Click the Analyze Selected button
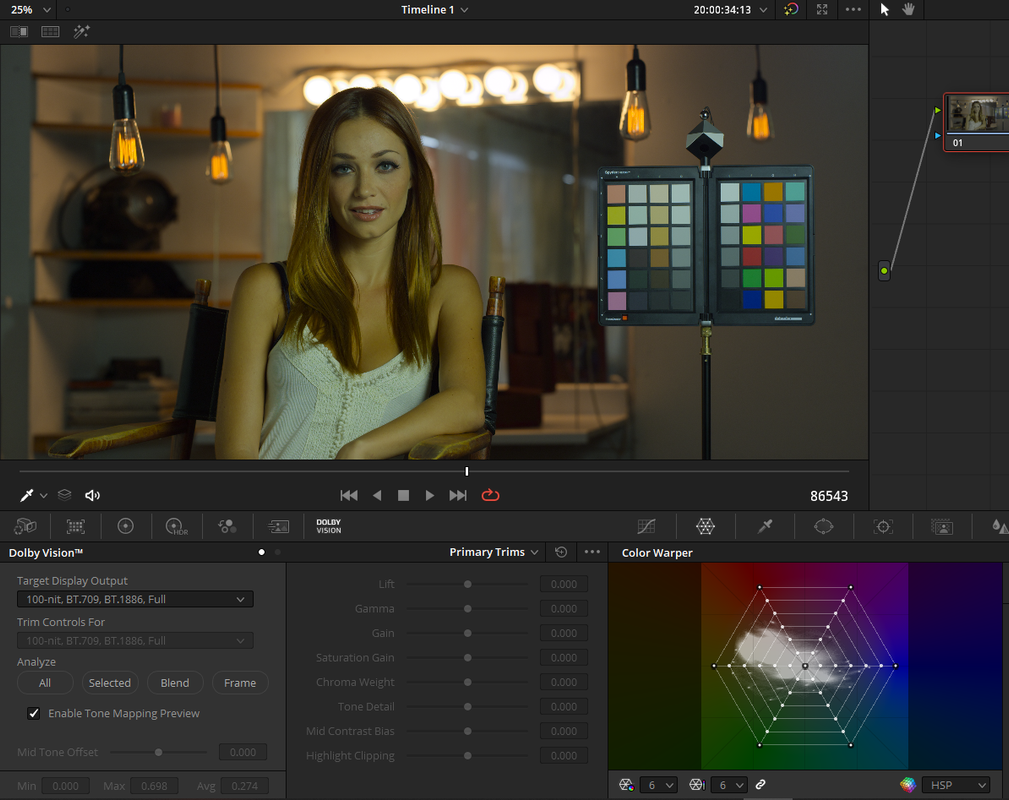 click(109, 683)
